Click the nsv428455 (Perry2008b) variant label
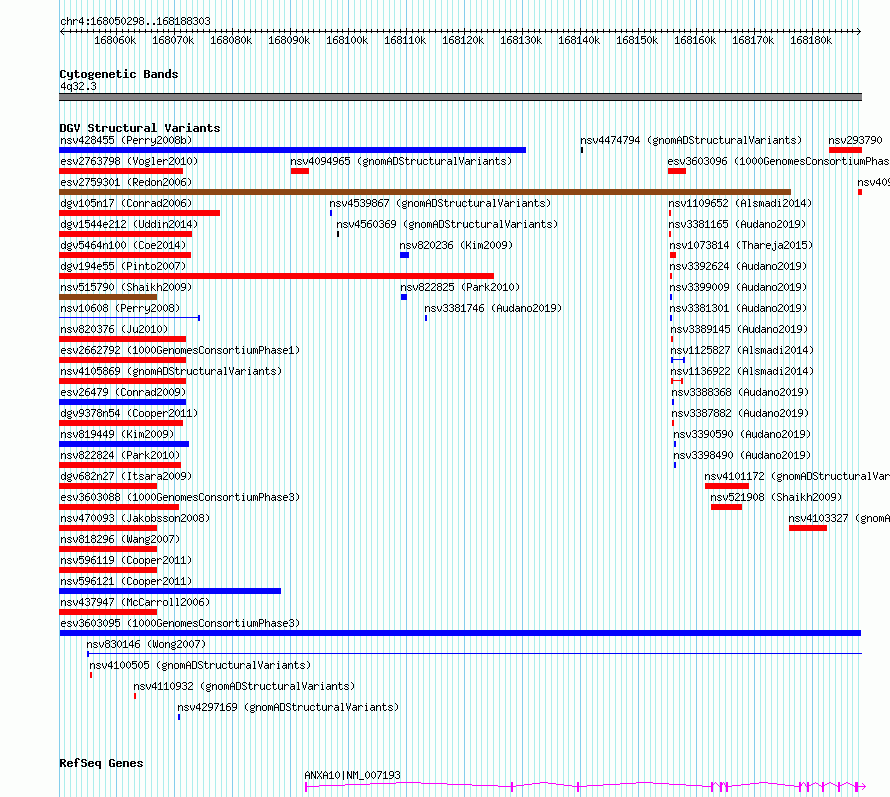The height and width of the screenshot is (797, 890). coord(126,140)
